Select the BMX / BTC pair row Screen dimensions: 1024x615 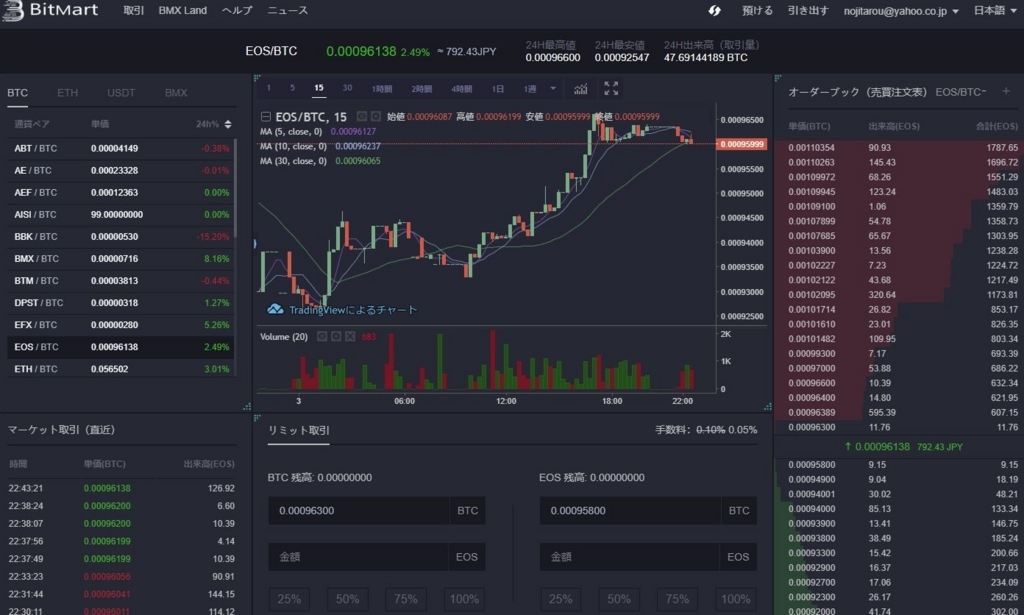click(x=121, y=259)
